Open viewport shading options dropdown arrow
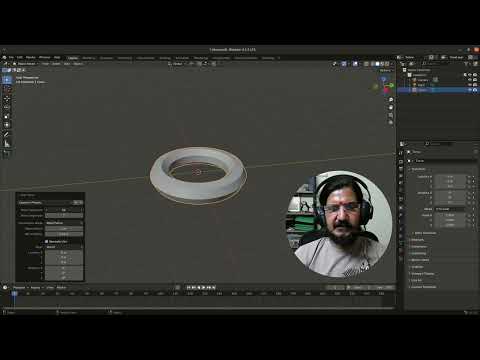 (392, 64)
